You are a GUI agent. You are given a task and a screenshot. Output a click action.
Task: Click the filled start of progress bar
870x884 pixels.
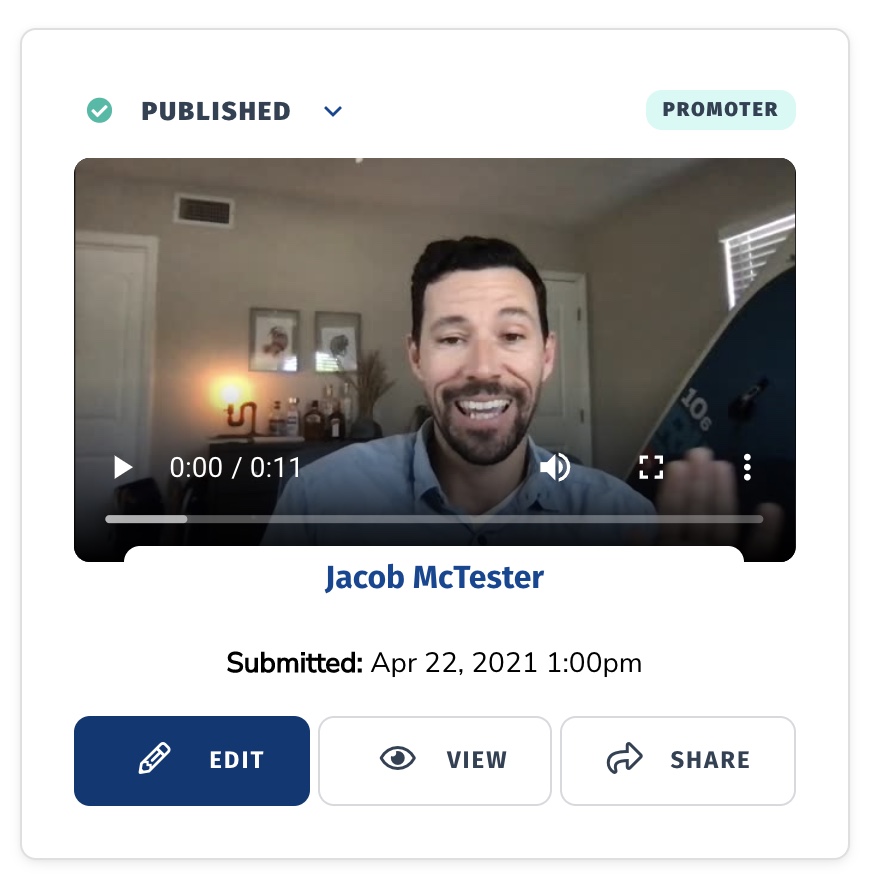click(146, 519)
